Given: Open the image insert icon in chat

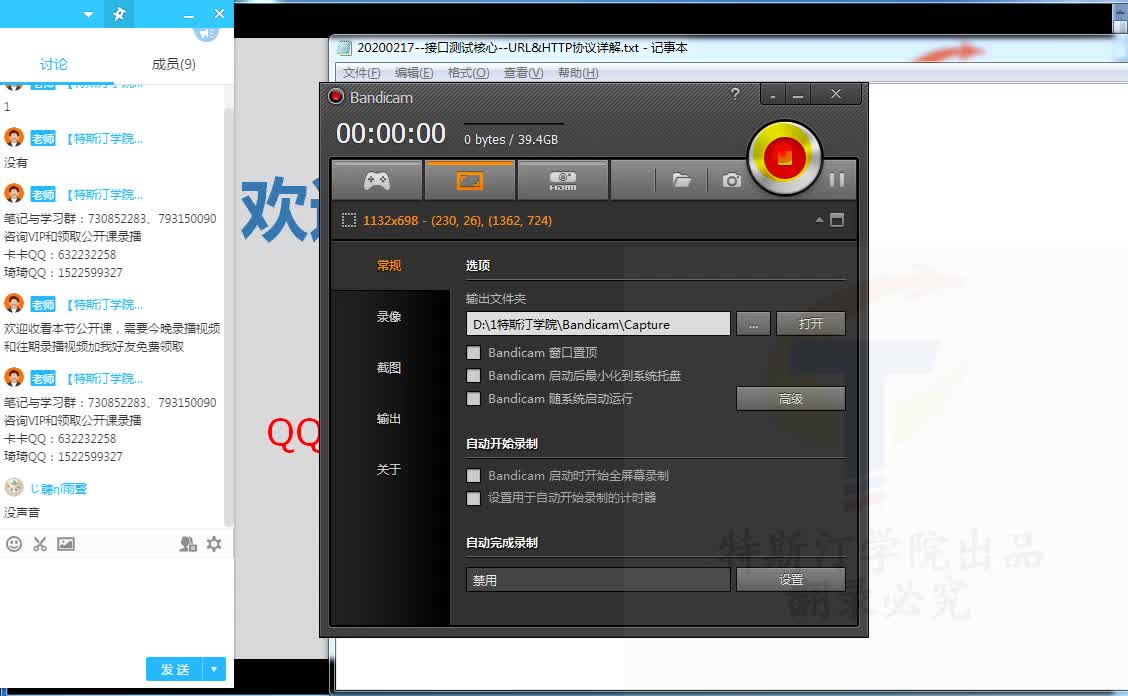Looking at the screenshot, I should click(x=68, y=543).
